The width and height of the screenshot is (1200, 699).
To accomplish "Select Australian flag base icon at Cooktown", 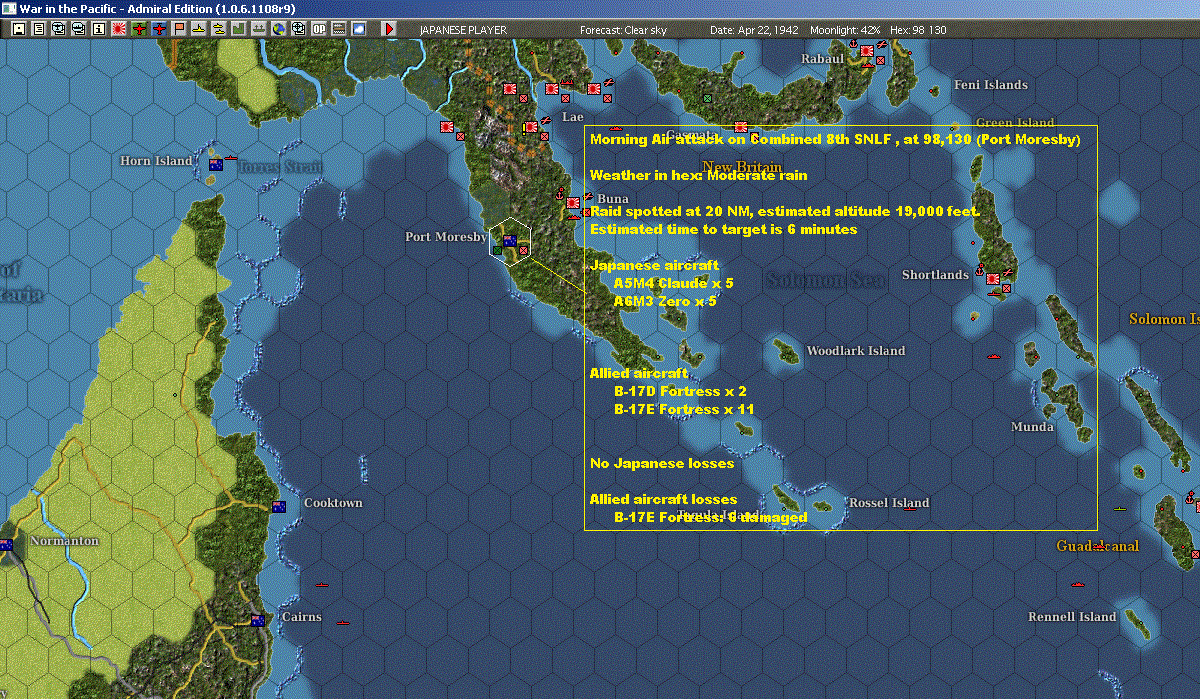I will (279, 506).
